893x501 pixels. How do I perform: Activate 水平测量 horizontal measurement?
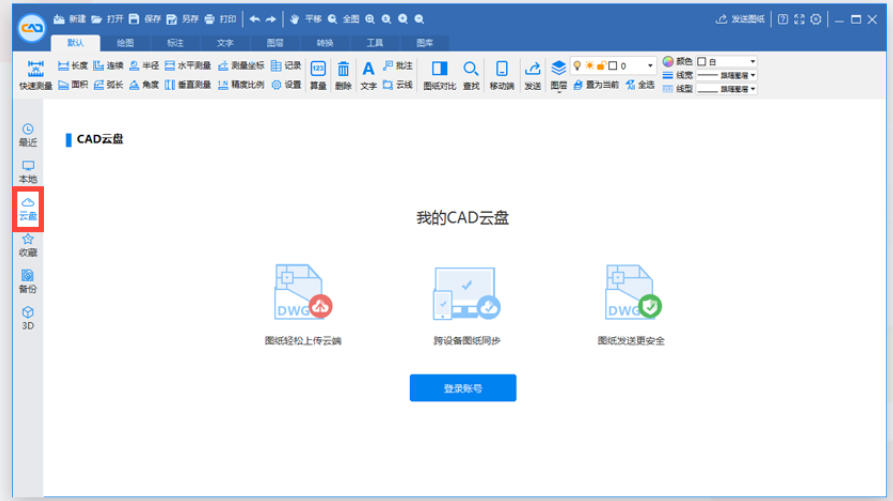(x=188, y=66)
